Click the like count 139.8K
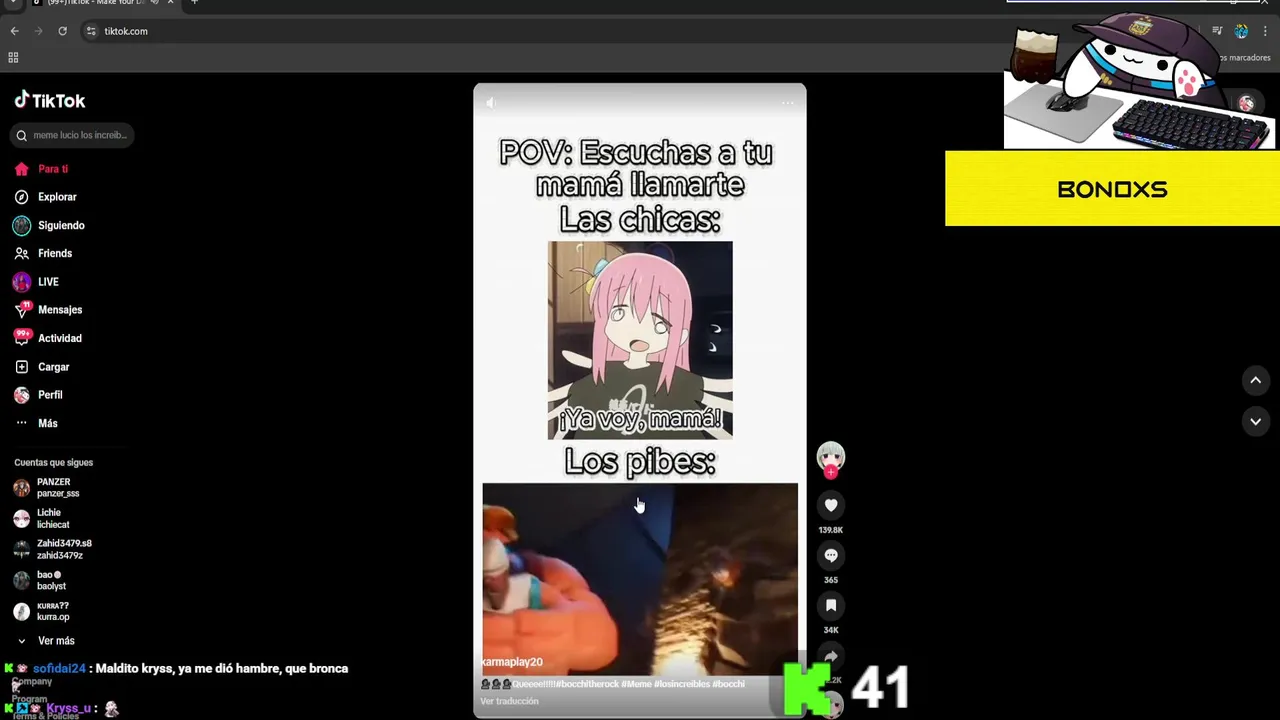Viewport: 1280px width, 720px height. 831,530
